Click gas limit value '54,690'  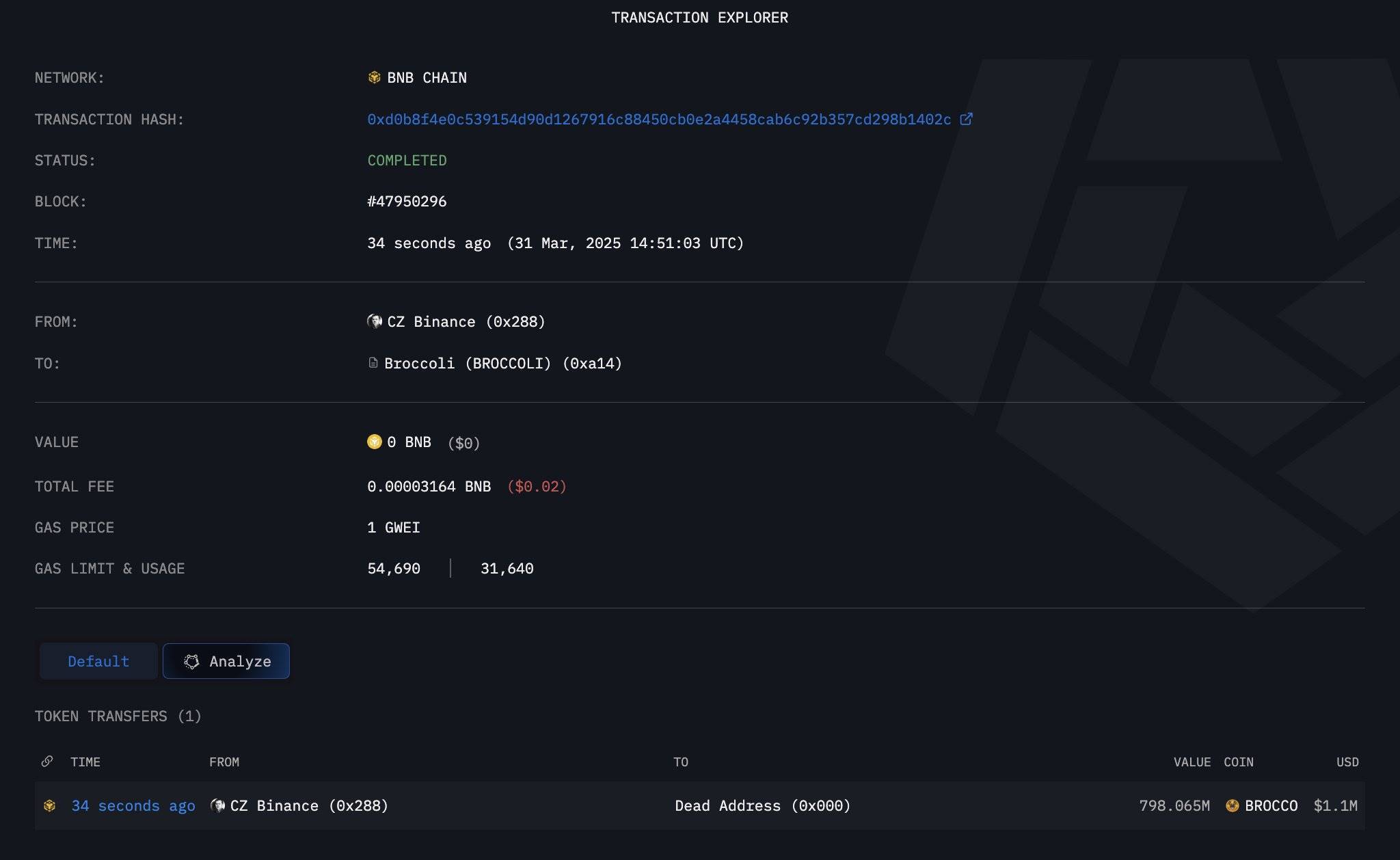pyautogui.click(x=394, y=568)
